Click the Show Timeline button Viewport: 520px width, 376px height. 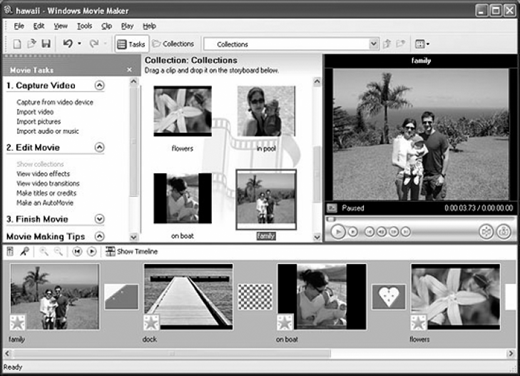coord(132,251)
